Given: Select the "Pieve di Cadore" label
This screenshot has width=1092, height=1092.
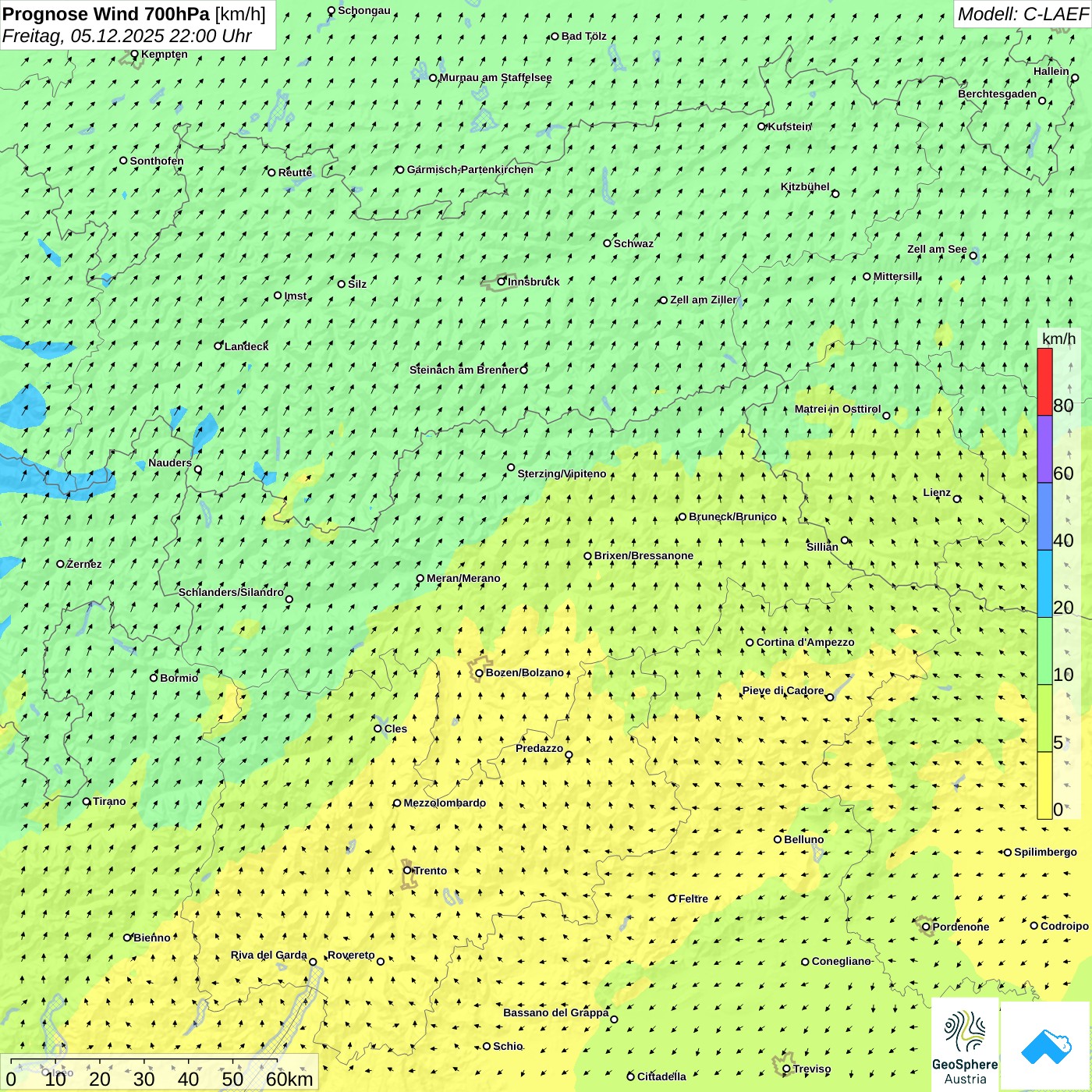Looking at the screenshot, I should (x=783, y=690).
